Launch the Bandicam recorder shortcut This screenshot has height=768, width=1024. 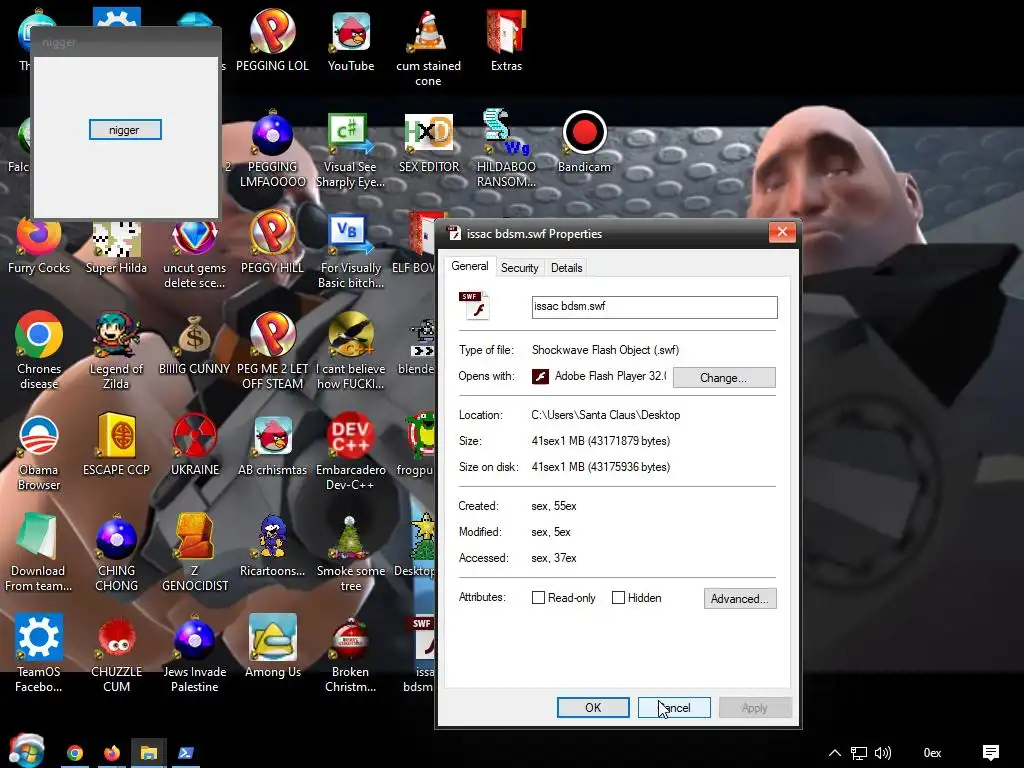[x=584, y=142]
